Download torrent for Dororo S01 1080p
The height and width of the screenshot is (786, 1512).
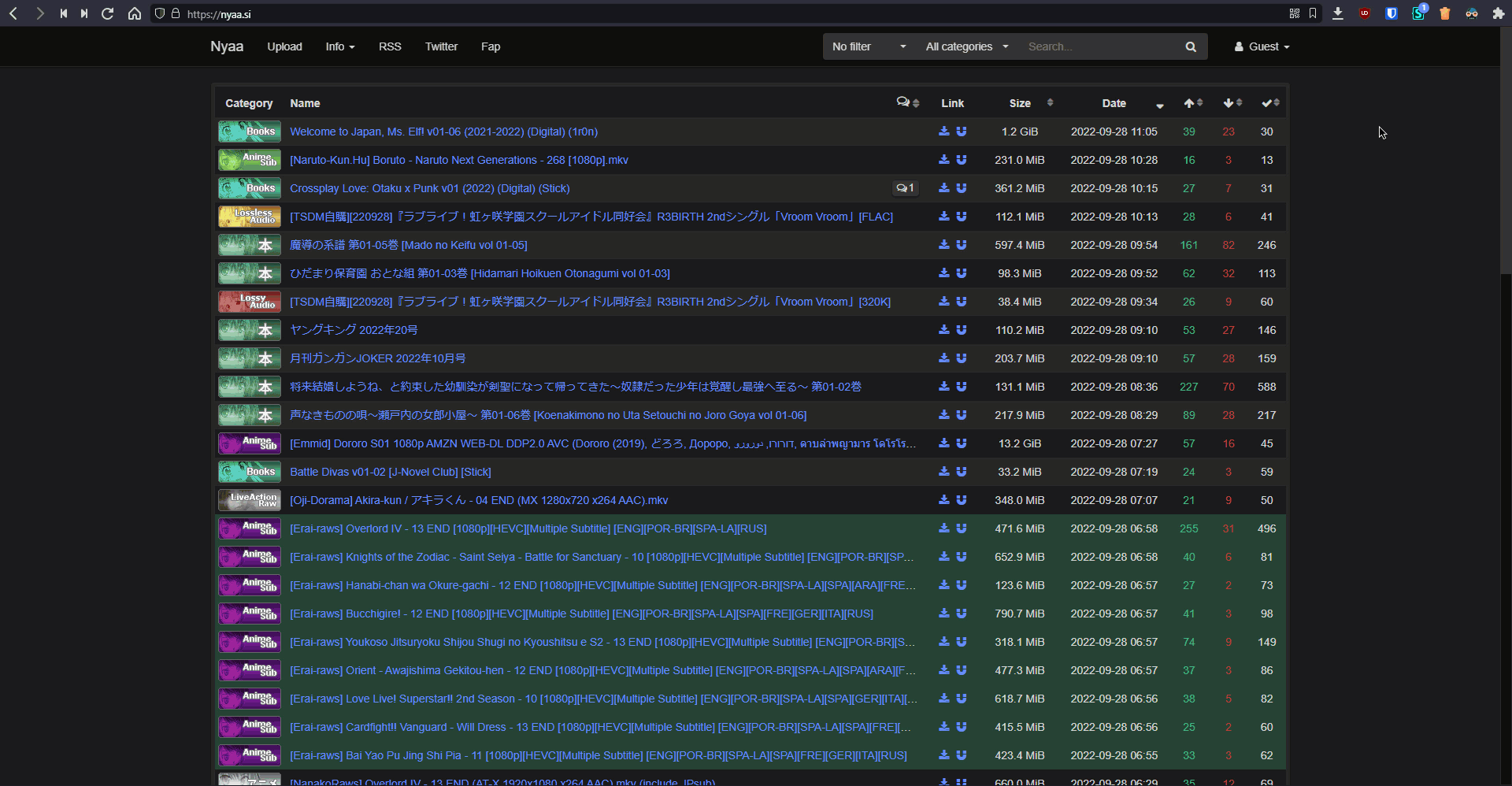[x=943, y=443]
